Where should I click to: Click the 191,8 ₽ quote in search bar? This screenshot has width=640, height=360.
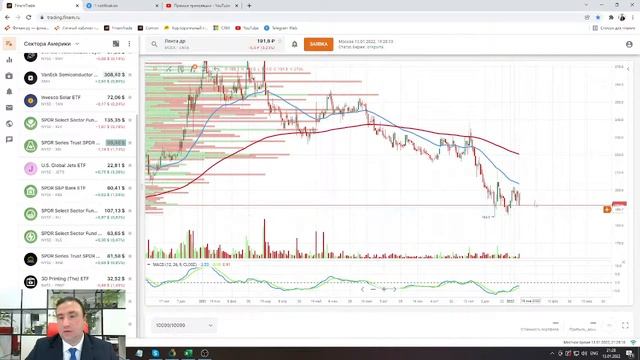[266, 41]
